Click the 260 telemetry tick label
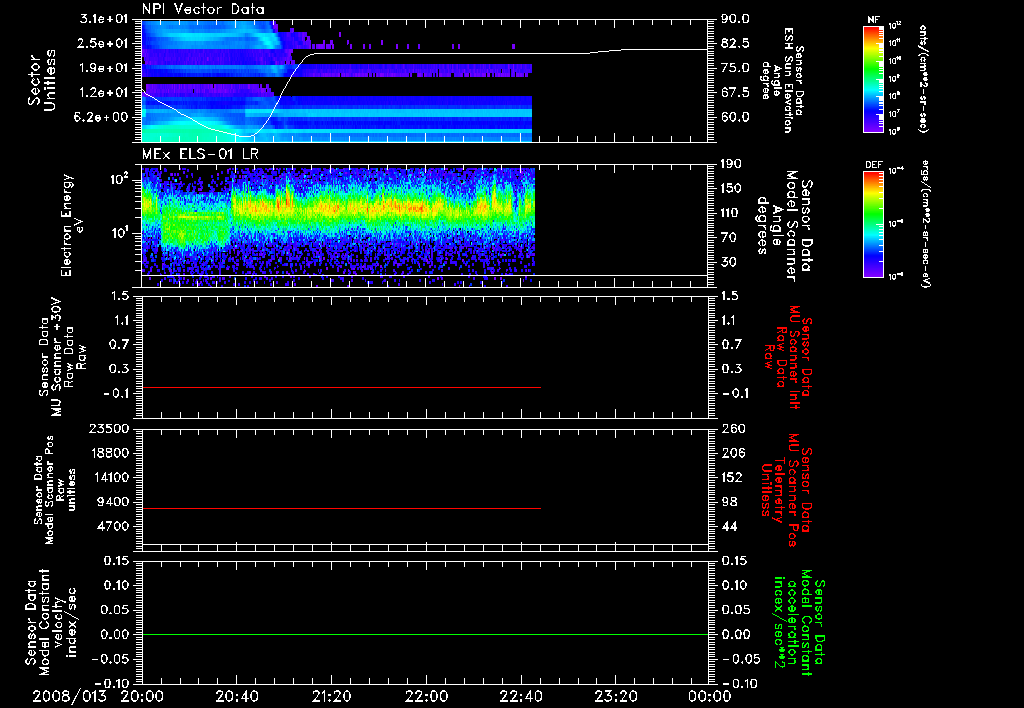This screenshot has width=1024, height=708. point(733,428)
